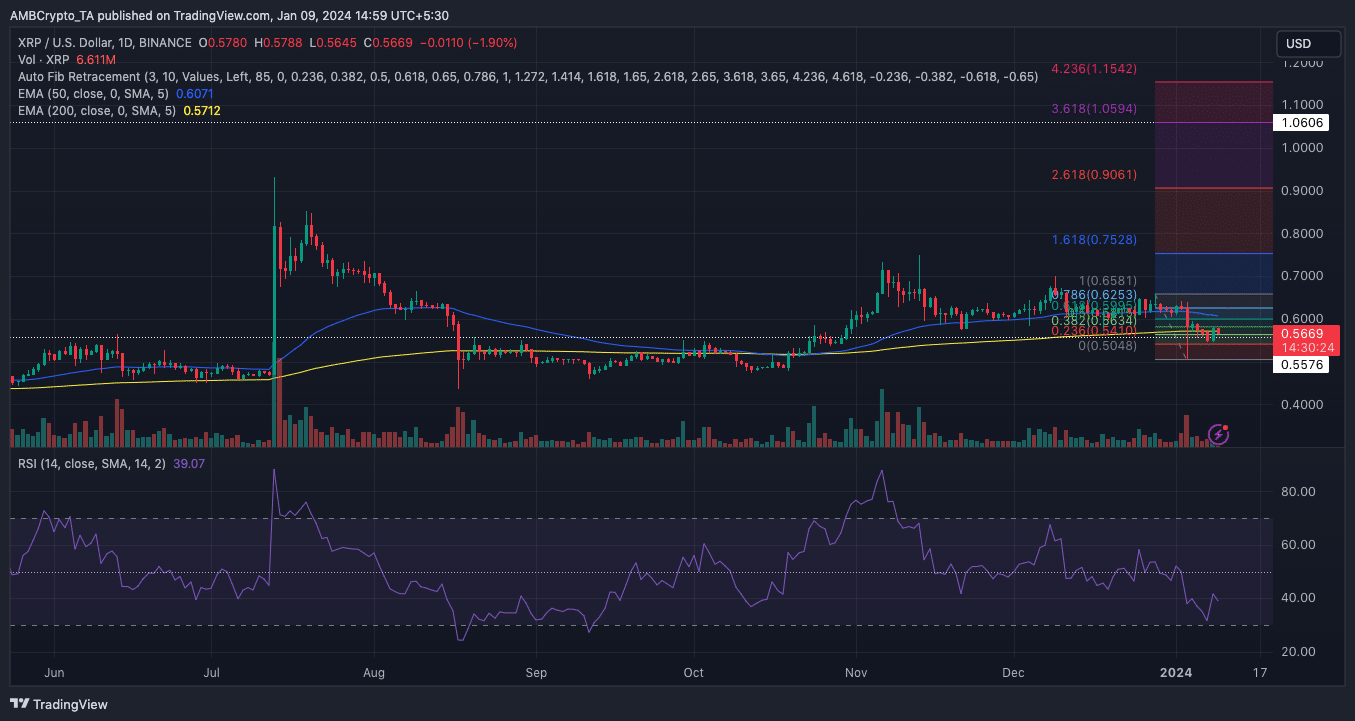
Task: Click 2024 on the time axis
Action: [1177, 673]
